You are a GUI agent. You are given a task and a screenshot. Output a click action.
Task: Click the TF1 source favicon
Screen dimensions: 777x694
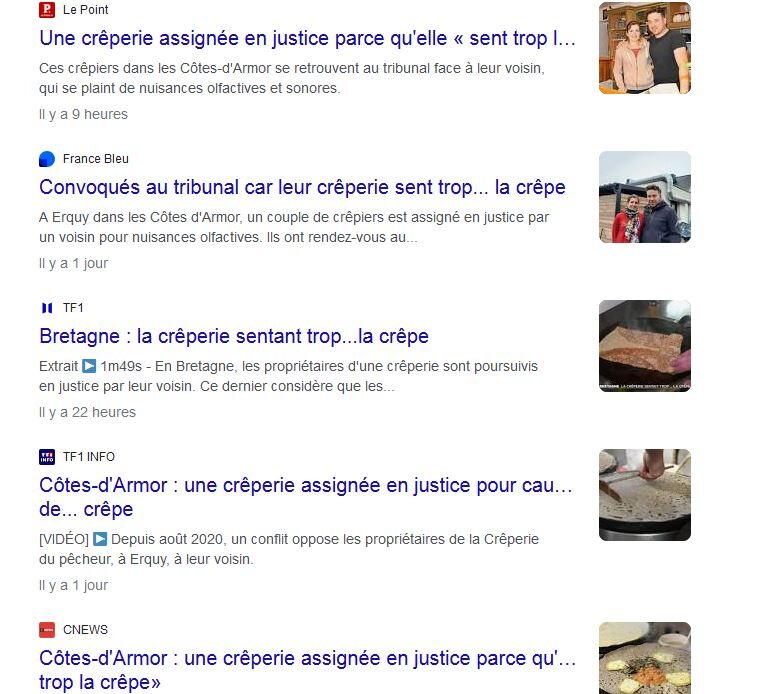coord(47,308)
